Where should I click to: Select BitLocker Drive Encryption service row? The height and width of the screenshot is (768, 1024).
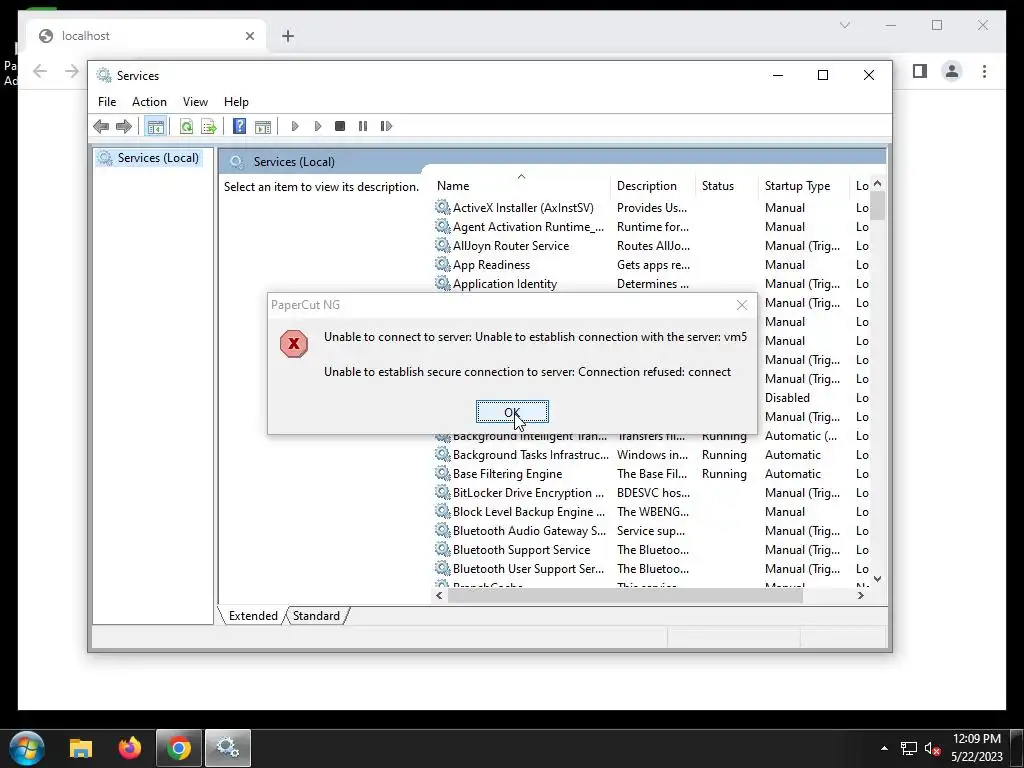coord(651,492)
